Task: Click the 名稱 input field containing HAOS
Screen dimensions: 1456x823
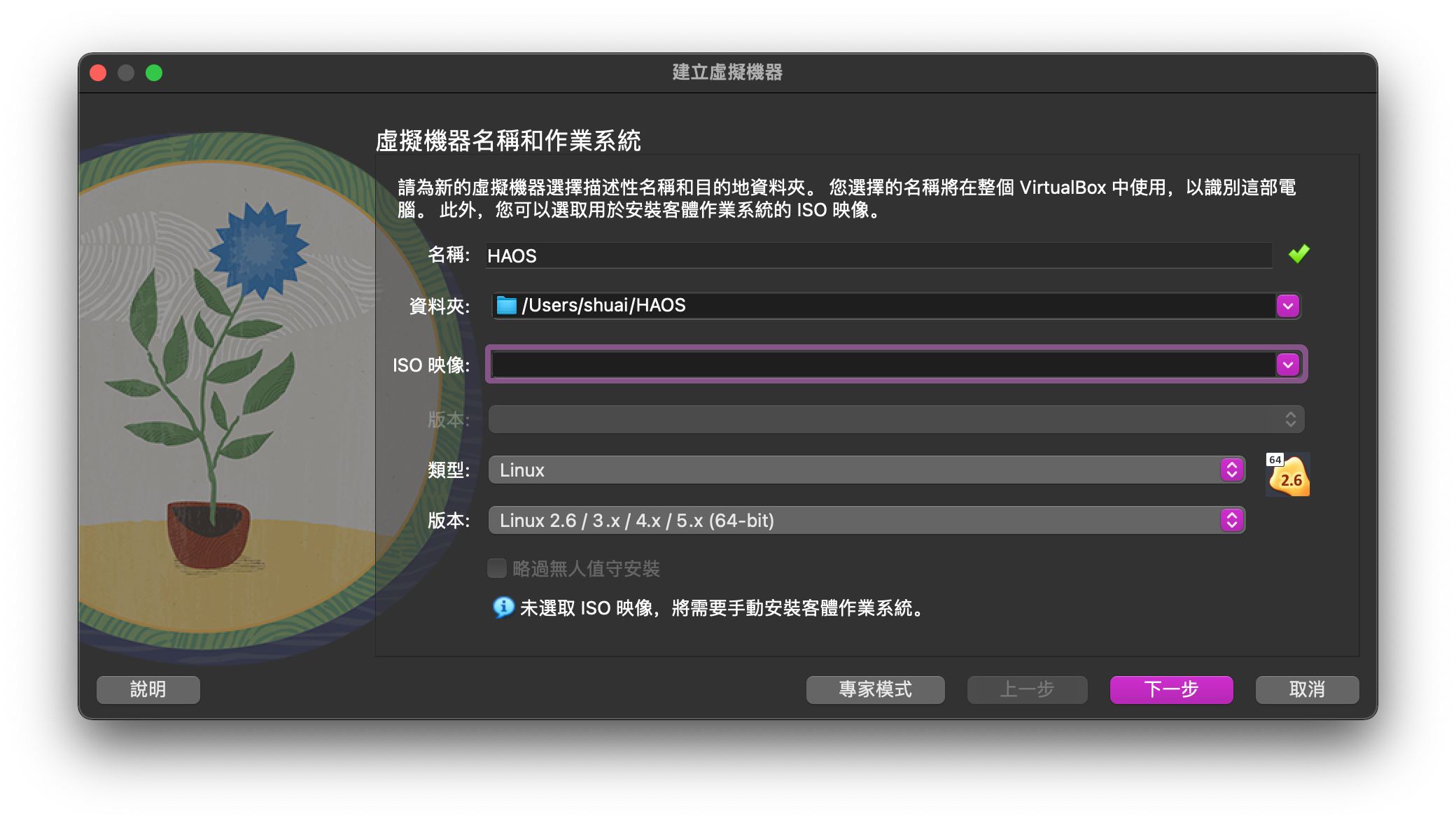Action: (878, 255)
